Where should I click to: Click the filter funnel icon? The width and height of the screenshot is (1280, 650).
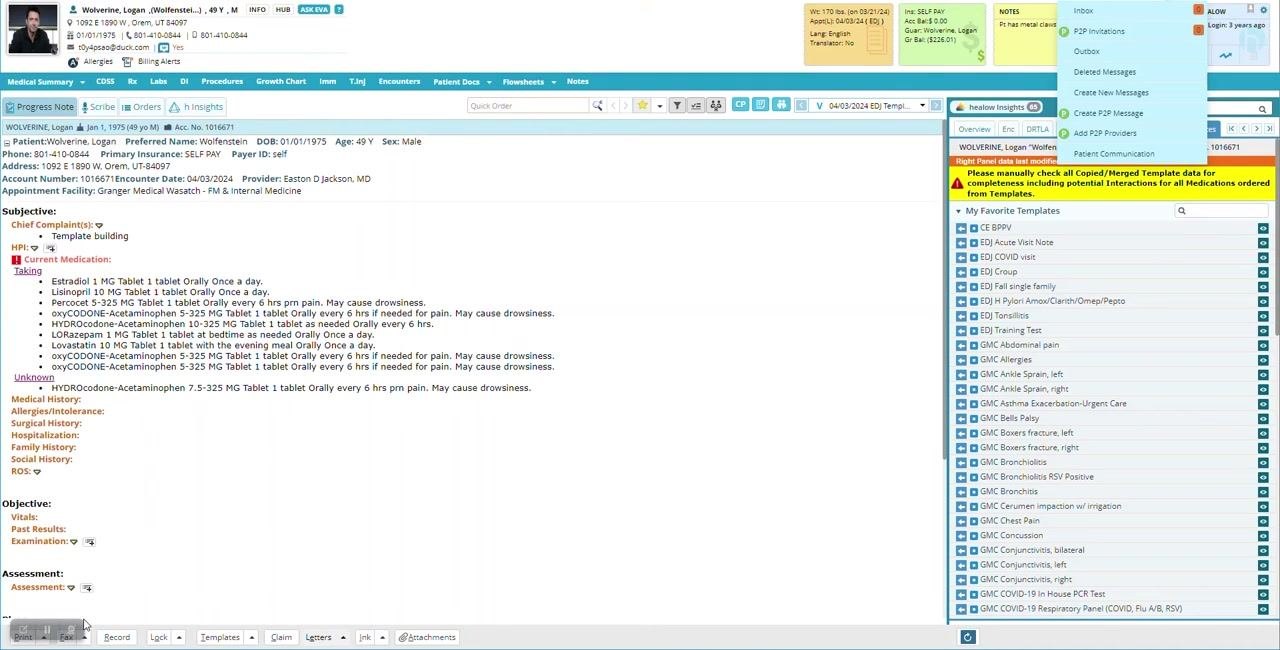(677, 106)
